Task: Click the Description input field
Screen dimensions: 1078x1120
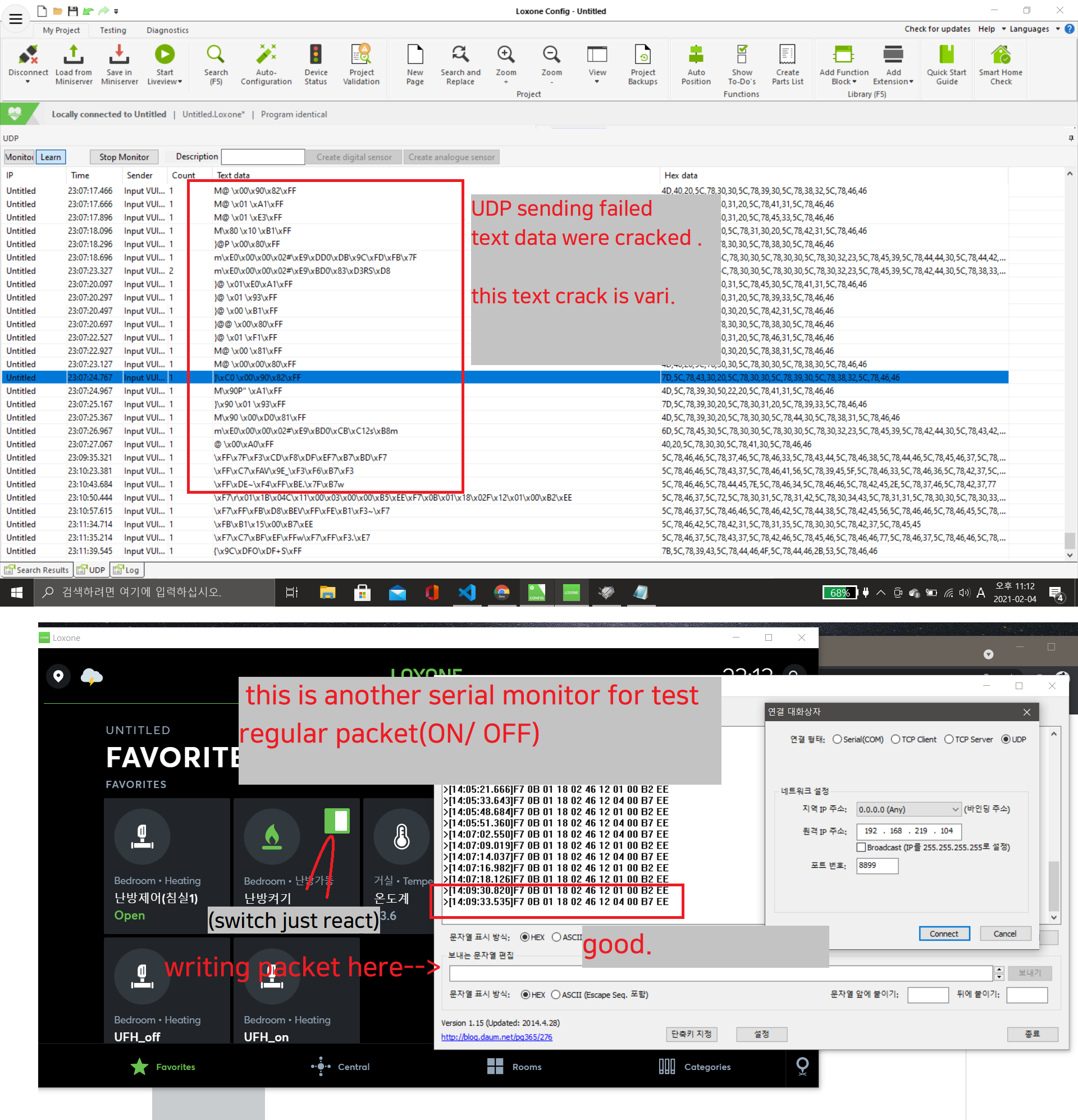Action: click(262, 157)
